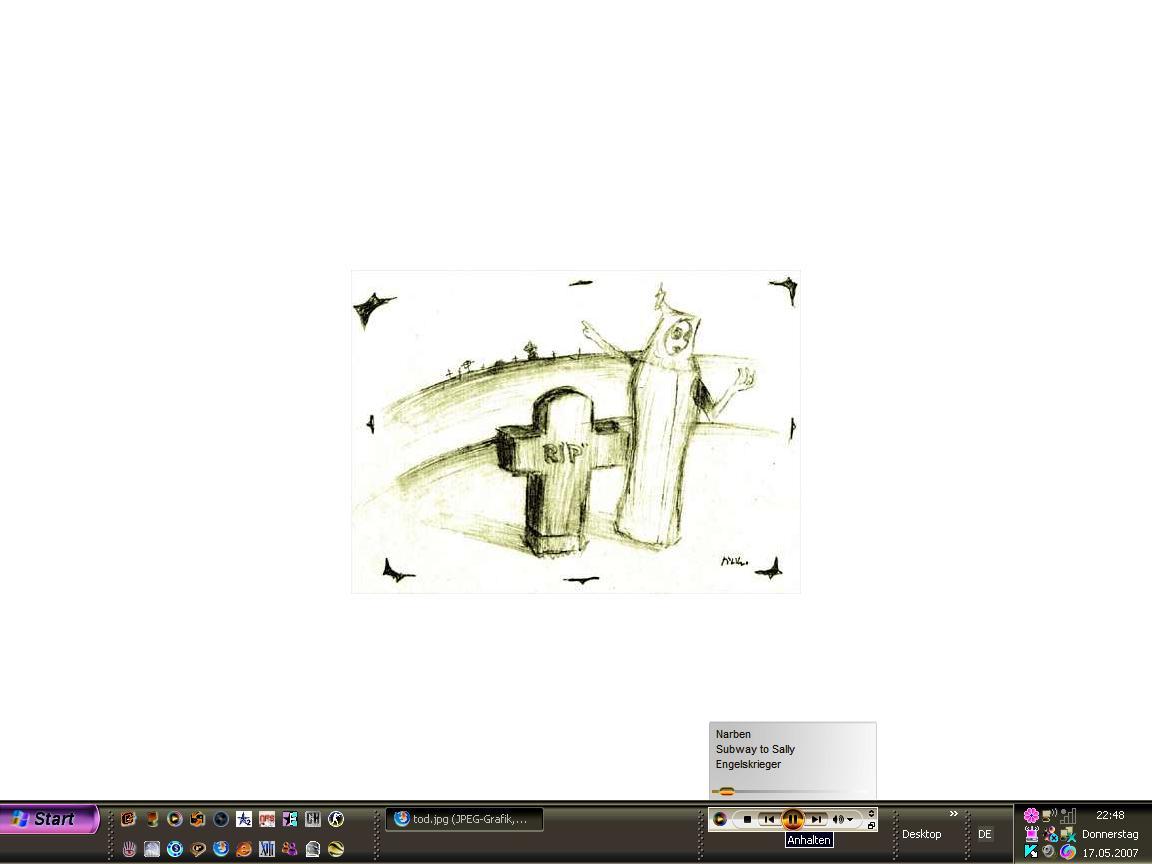Click the graveyard drawing image
This screenshot has height=864, width=1152.
tap(576, 431)
